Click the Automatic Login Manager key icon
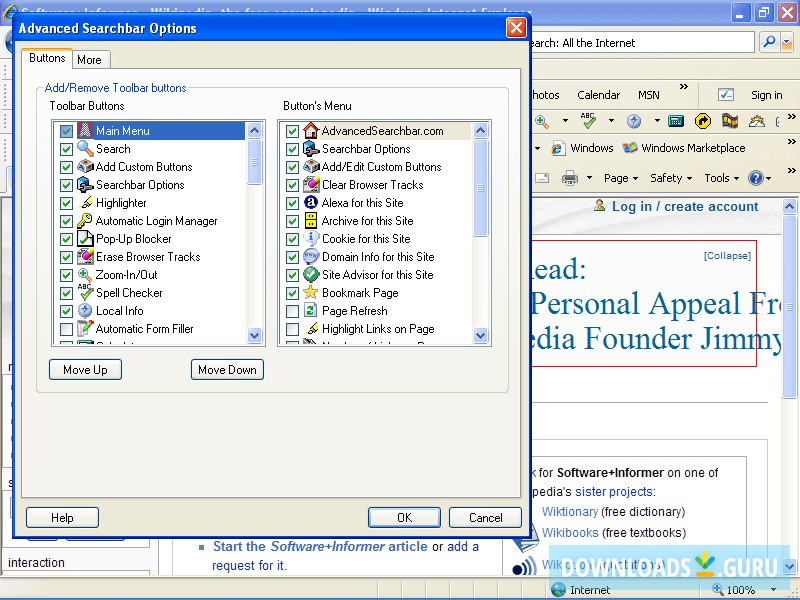The height and width of the screenshot is (600, 800). coord(84,220)
